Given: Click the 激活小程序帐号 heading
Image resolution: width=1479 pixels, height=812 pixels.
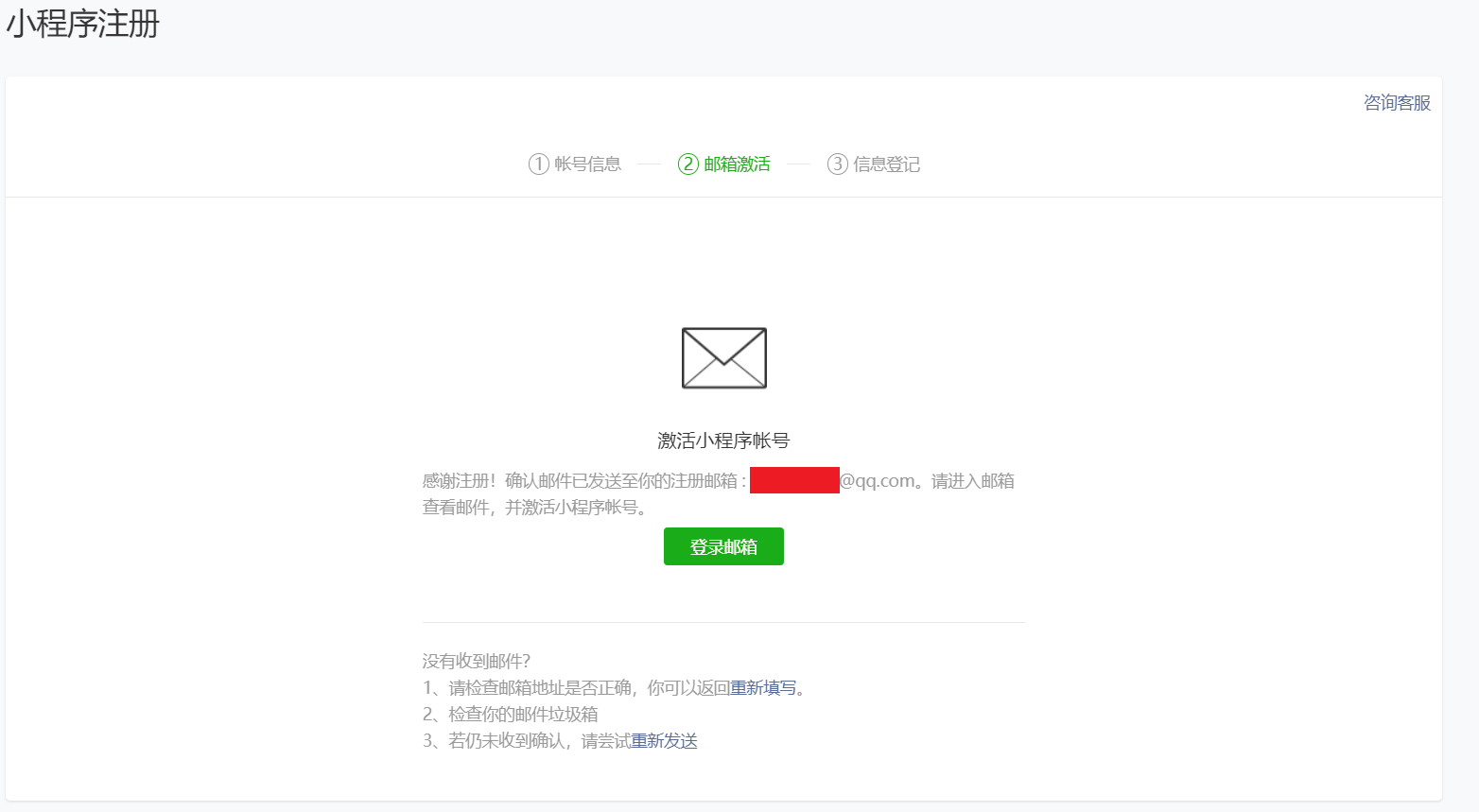Looking at the screenshot, I should point(723,440).
